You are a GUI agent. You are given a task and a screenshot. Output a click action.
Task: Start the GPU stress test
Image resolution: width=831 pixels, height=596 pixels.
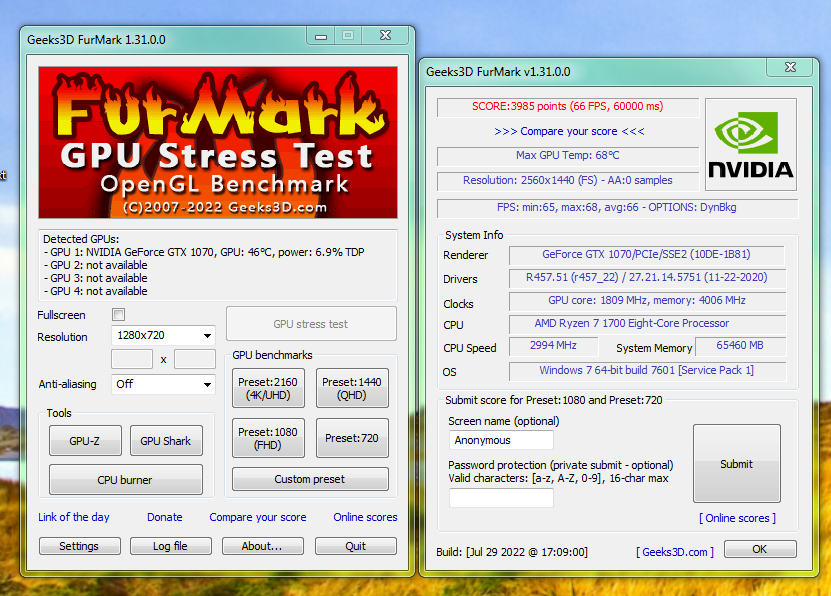tap(311, 324)
